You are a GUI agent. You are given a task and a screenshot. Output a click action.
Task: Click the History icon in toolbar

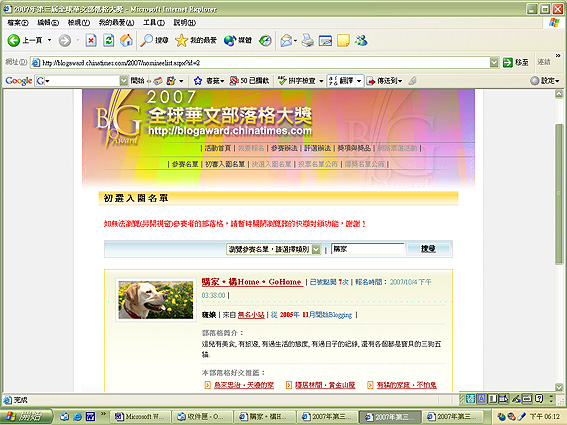point(265,40)
